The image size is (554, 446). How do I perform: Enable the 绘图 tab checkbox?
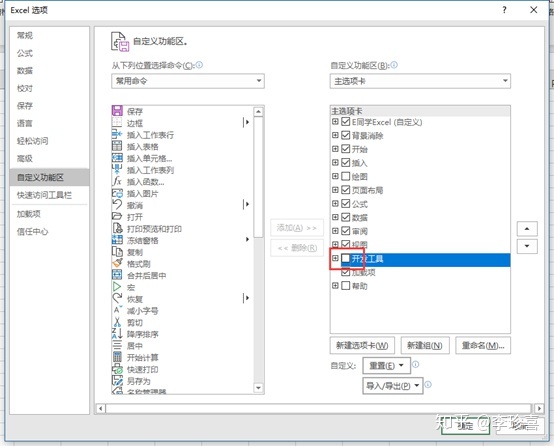pos(346,176)
